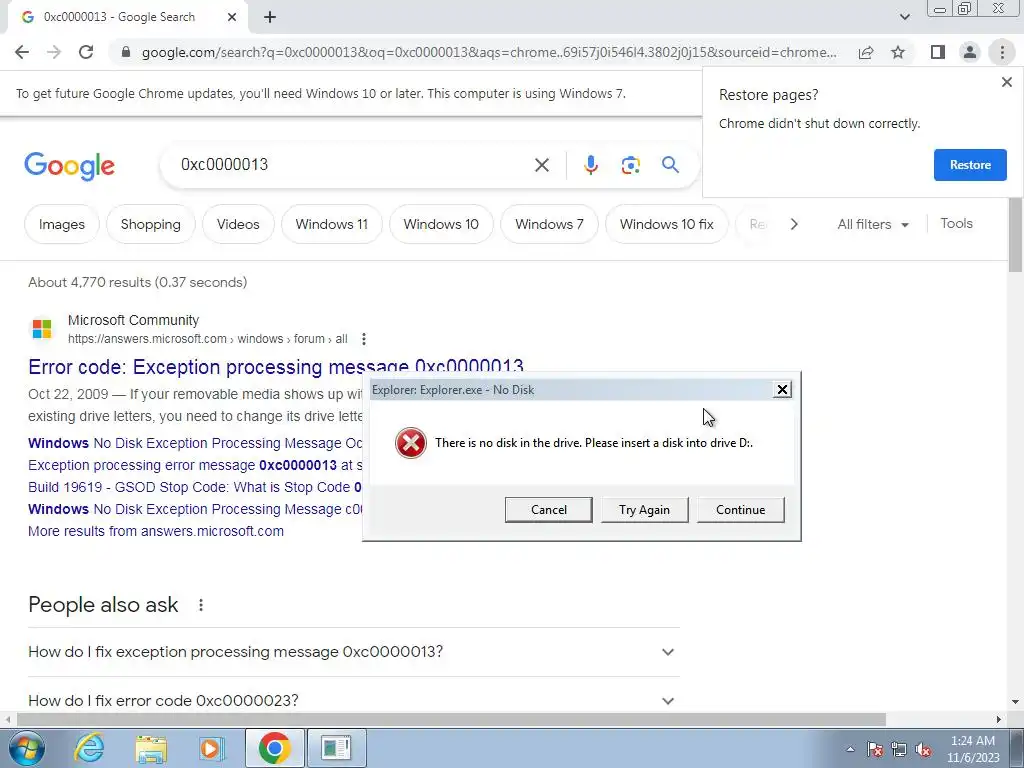The width and height of the screenshot is (1024, 768).
Task: Go to the Google logo homepage
Action: click(x=69, y=166)
